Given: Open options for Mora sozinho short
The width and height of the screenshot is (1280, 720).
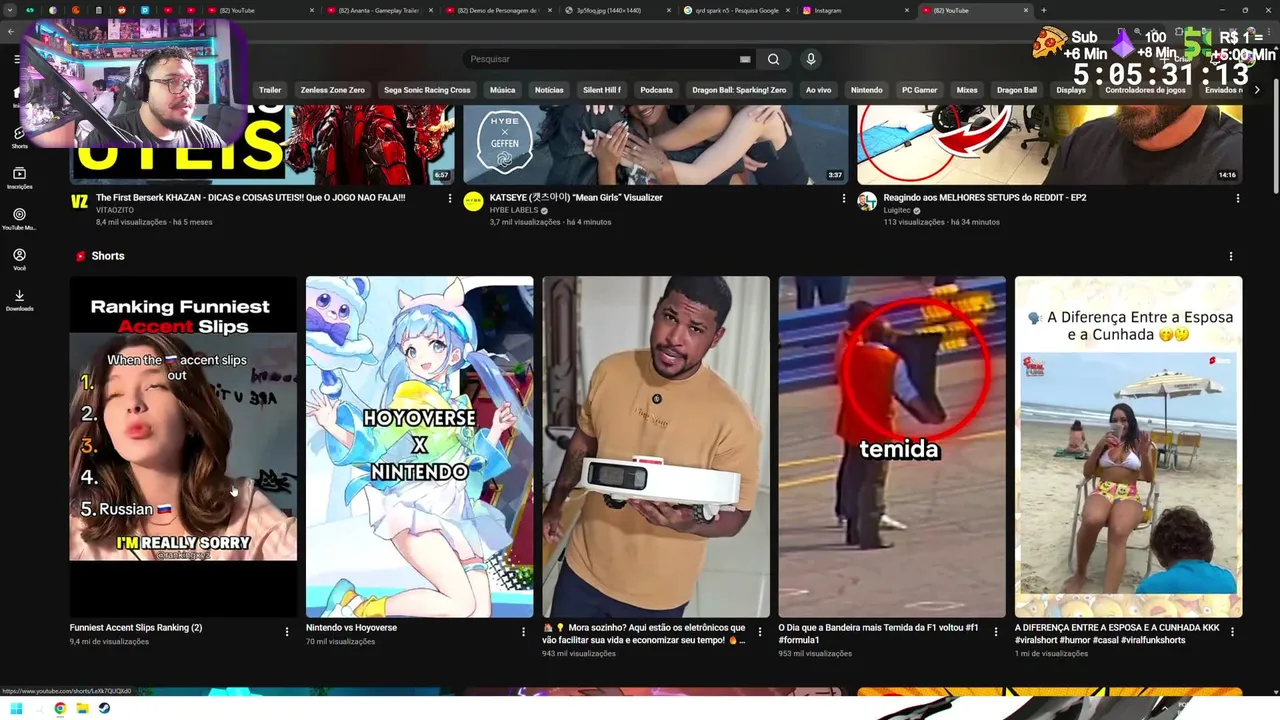Looking at the screenshot, I should (x=760, y=632).
